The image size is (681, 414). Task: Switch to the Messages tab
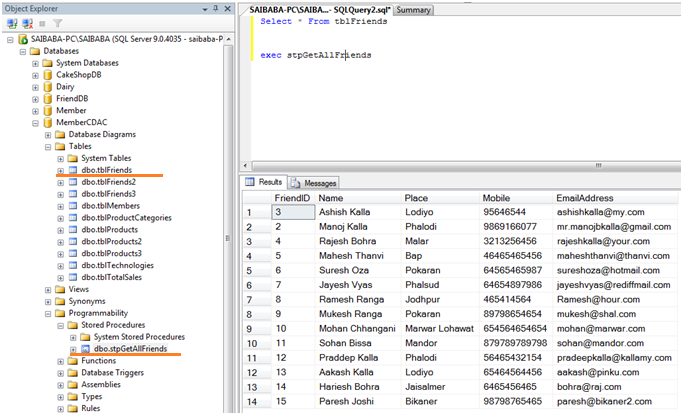click(313, 183)
